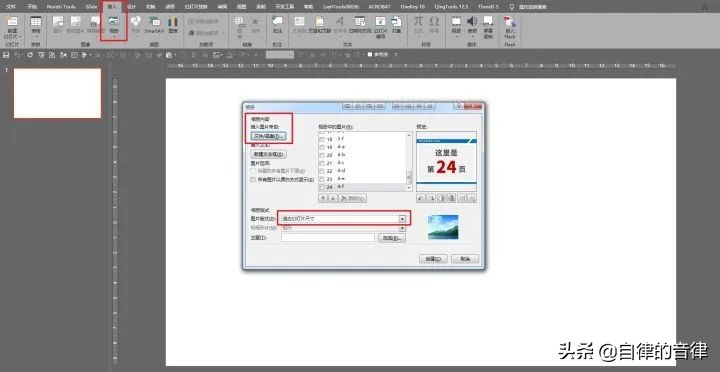Open the Table icon in the Insert ribbon
720x372 pixels.
(35, 22)
